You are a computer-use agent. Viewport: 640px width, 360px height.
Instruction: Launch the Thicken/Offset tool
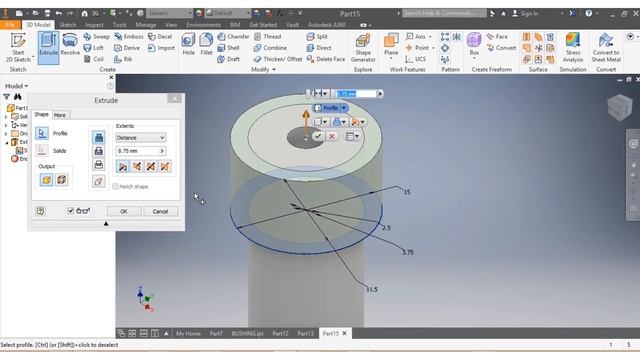coord(278,59)
